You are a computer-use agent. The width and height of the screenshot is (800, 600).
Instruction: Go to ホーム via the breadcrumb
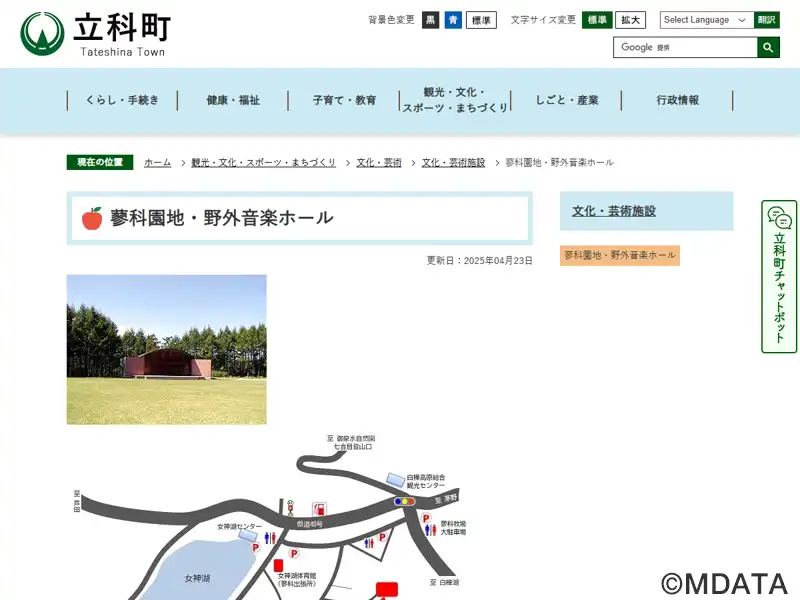(x=157, y=162)
